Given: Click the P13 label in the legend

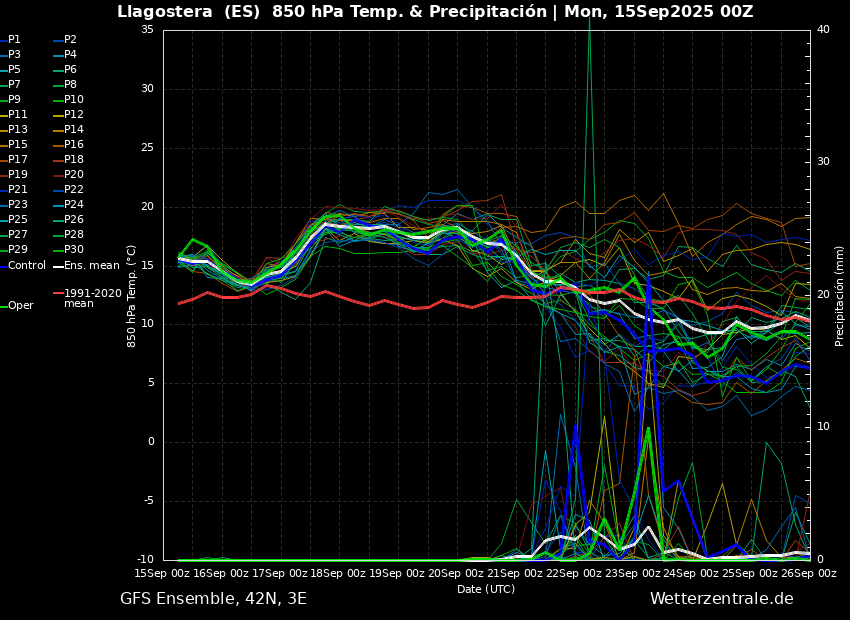Looking at the screenshot, I should (x=18, y=130).
